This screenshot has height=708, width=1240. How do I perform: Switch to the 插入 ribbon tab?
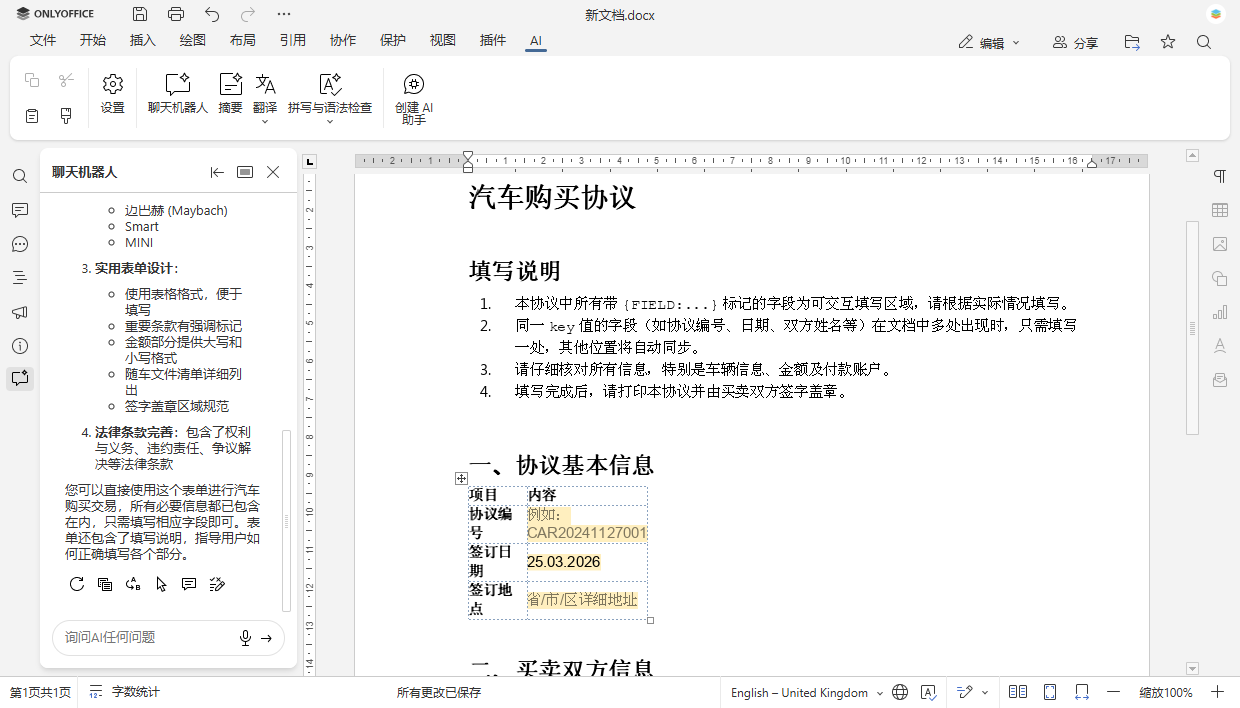[x=142, y=41]
